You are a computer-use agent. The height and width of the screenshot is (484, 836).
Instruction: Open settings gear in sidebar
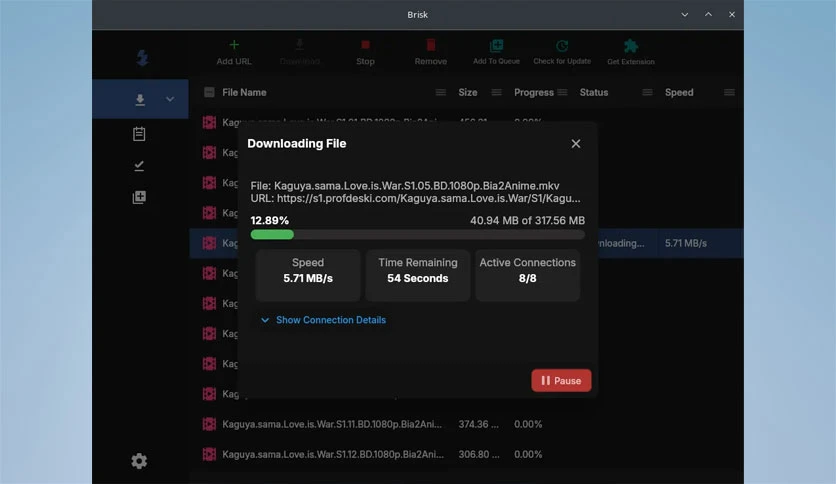139,461
